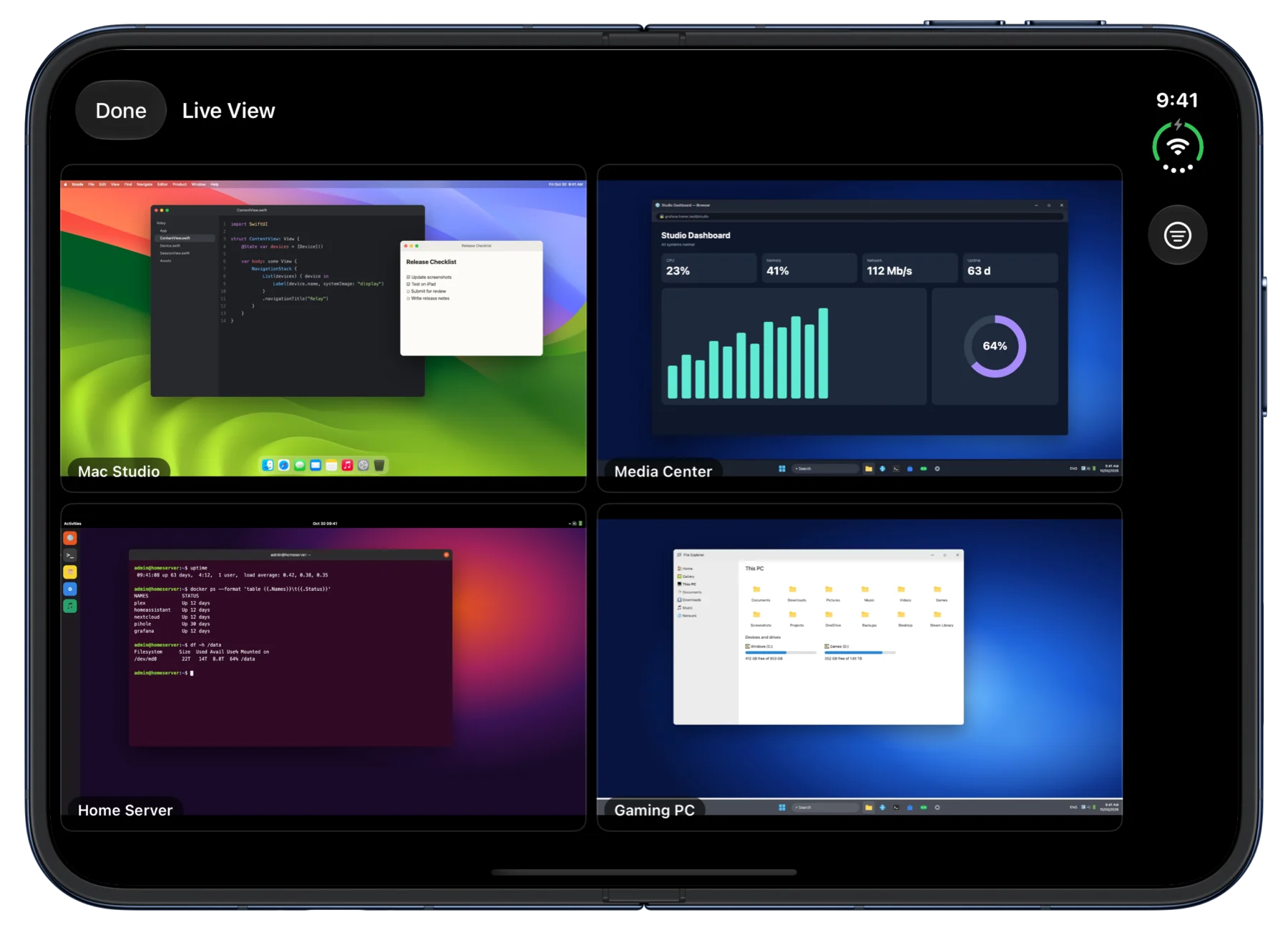Select Gallery in Gaming PC File Explorer sidebar
The image size is (1288, 935).
click(x=686, y=577)
